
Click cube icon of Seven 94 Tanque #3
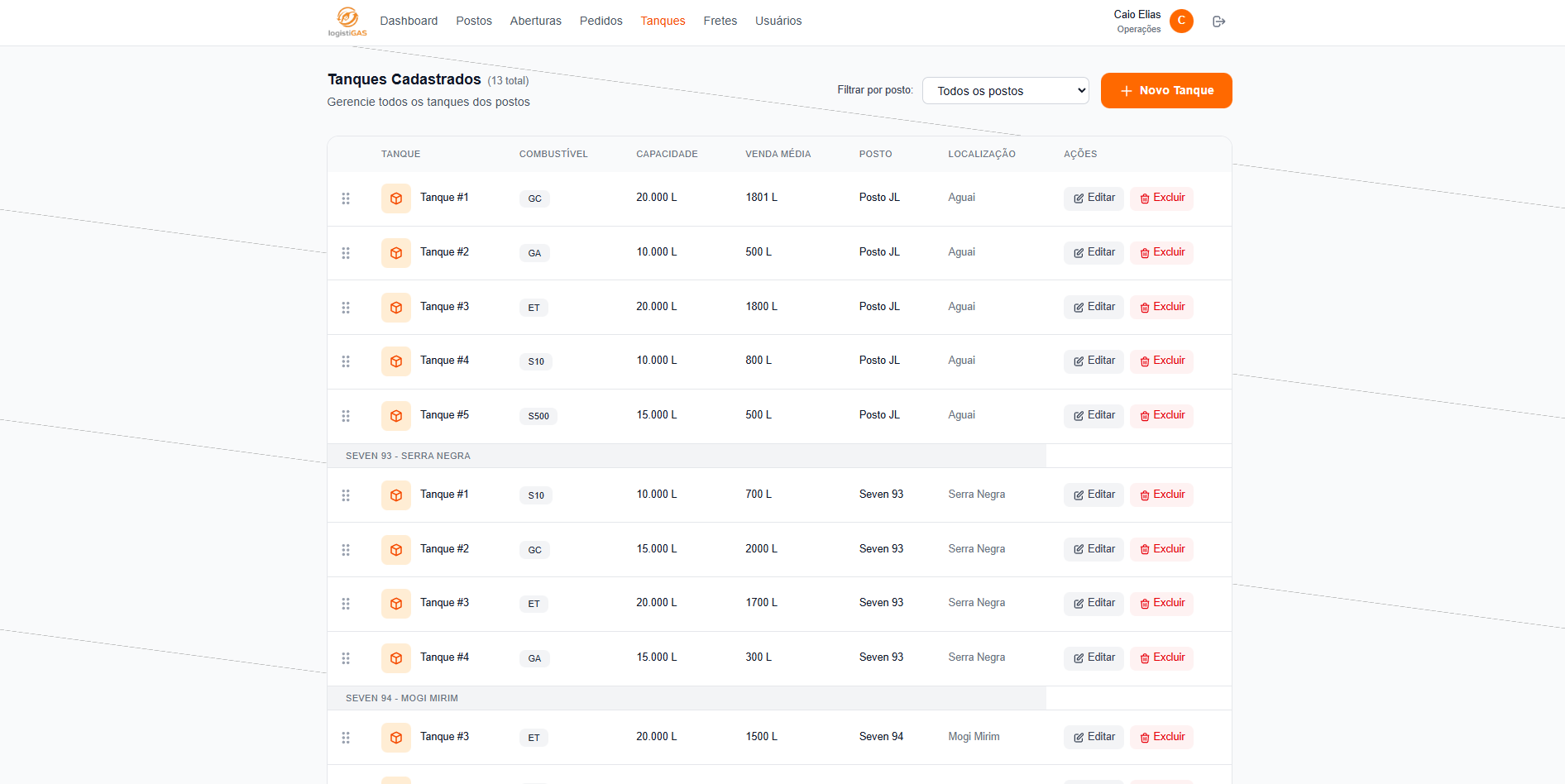(x=396, y=738)
